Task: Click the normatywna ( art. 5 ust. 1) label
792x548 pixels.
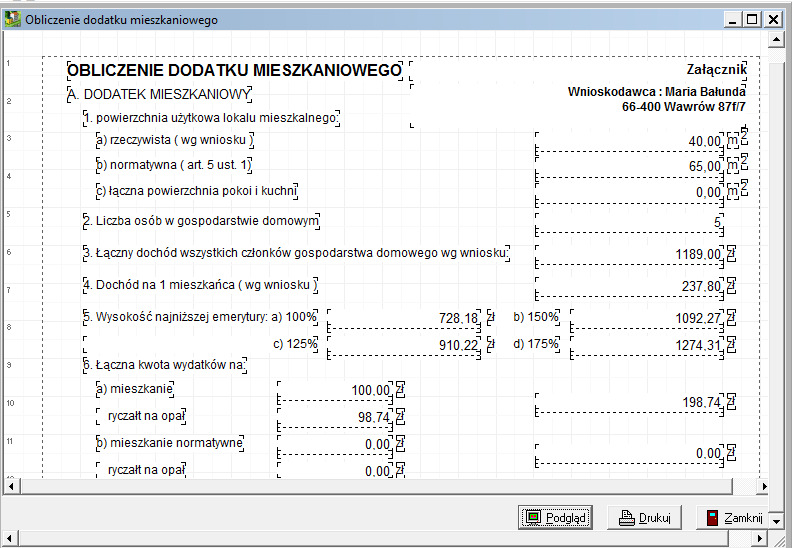Action: point(174,165)
